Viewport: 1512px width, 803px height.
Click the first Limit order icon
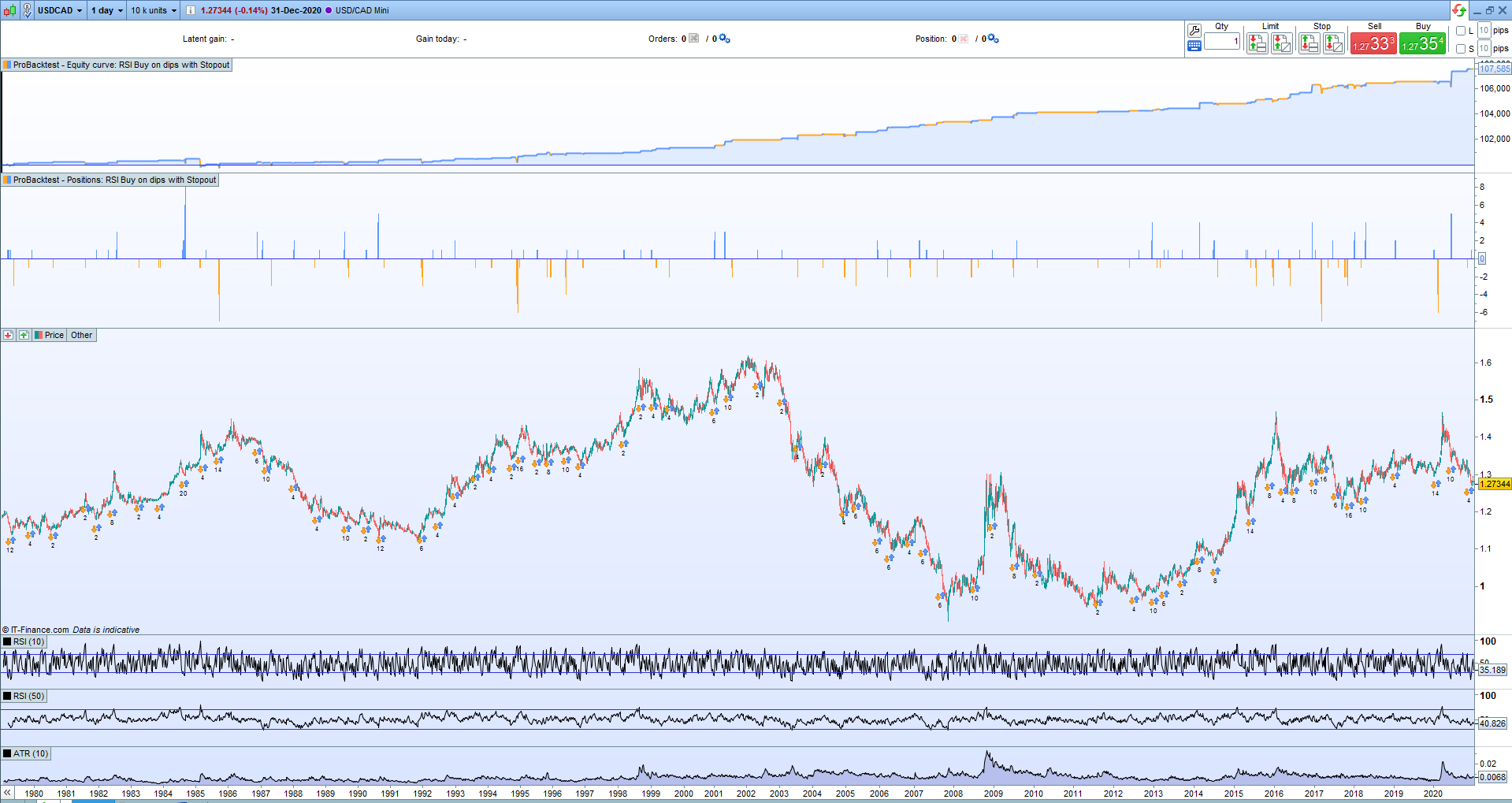[x=1258, y=43]
